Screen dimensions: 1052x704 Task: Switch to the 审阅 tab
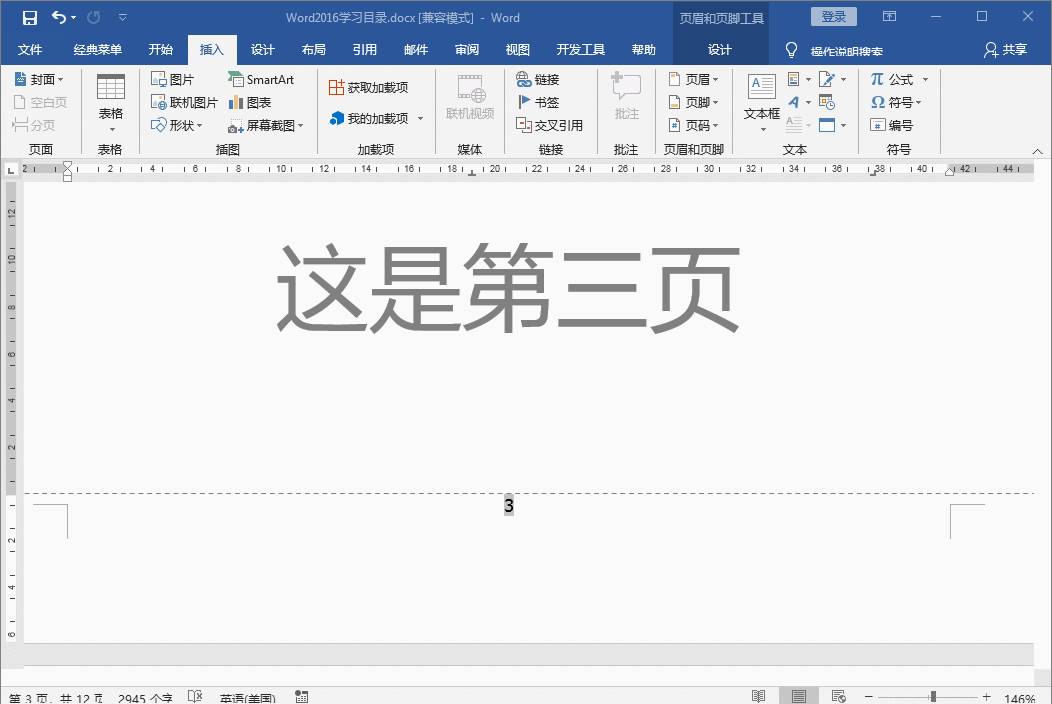(466, 50)
